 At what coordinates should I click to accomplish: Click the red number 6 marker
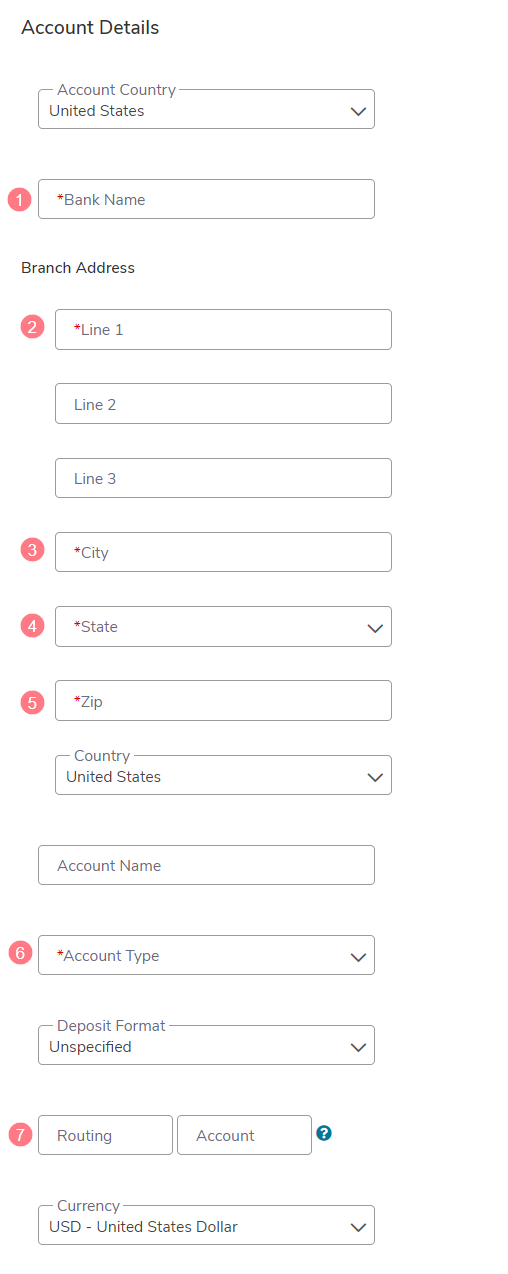[x=20, y=953]
